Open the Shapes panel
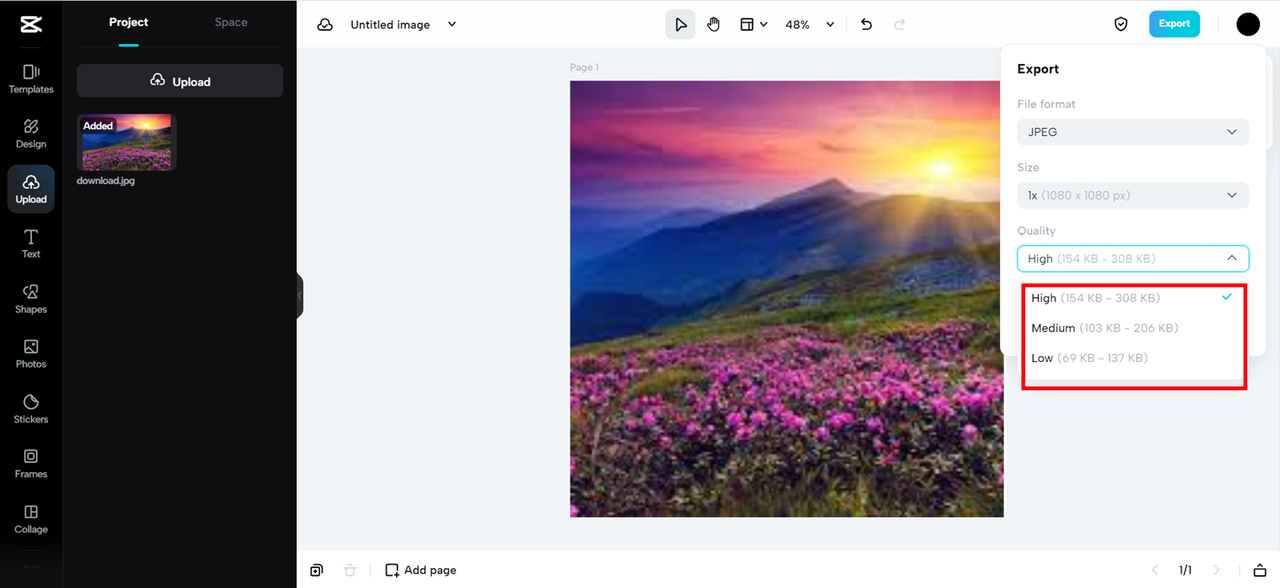1280x588 pixels. tap(31, 299)
